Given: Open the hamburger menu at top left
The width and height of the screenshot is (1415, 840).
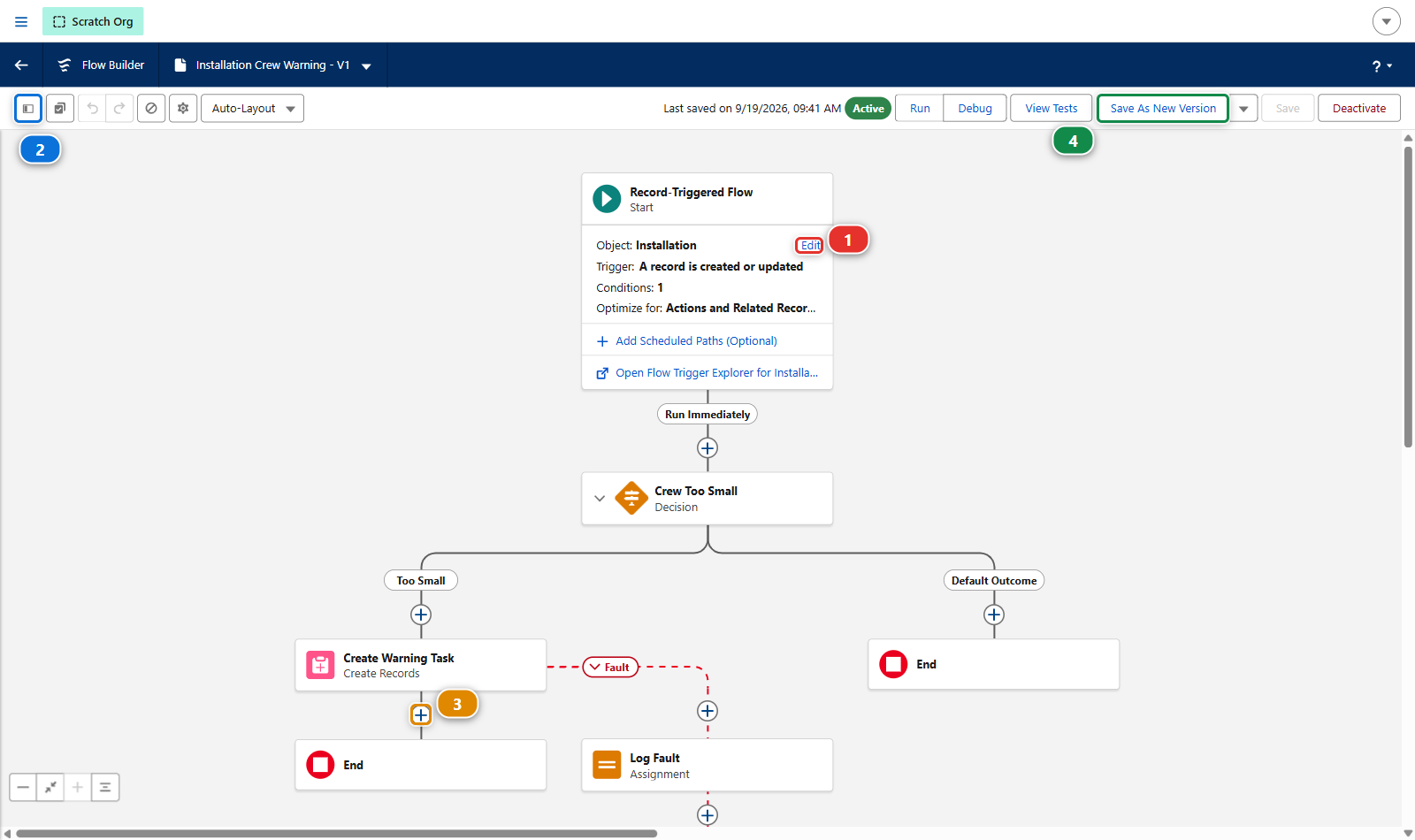Looking at the screenshot, I should click(21, 21).
